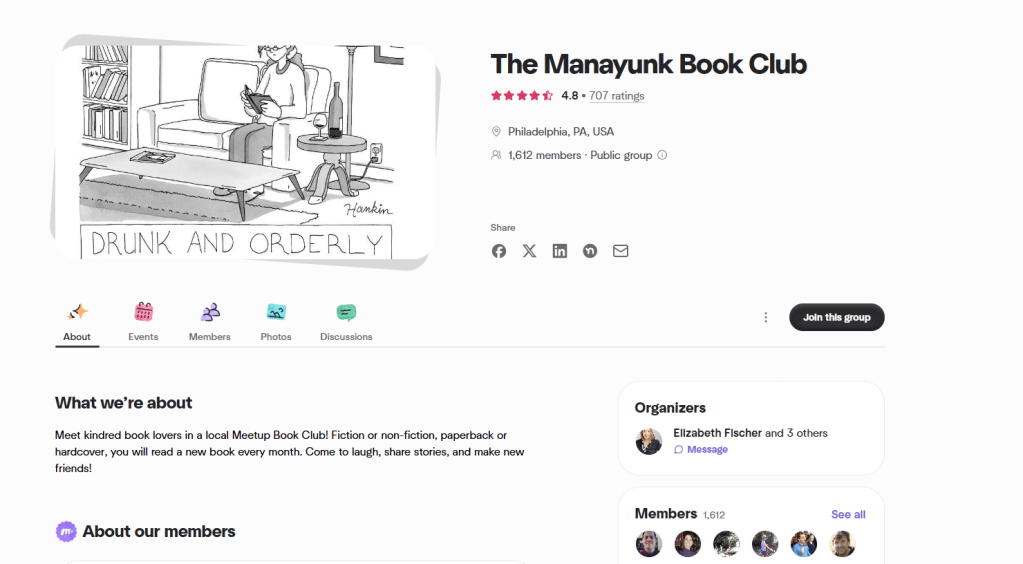The height and width of the screenshot is (564, 1023).
Task: Switch to the Events tab
Action: pos(144,322)
